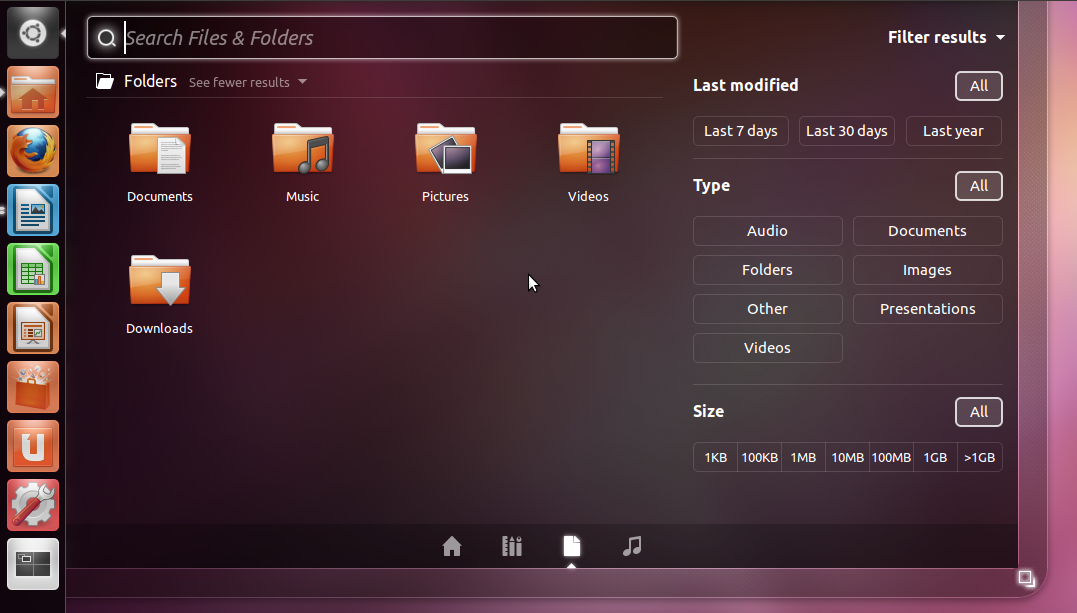Image resolution: width=1077 pixels, height=613 pixels.
Task: Select the All button for Type
Action: [978, 186]
